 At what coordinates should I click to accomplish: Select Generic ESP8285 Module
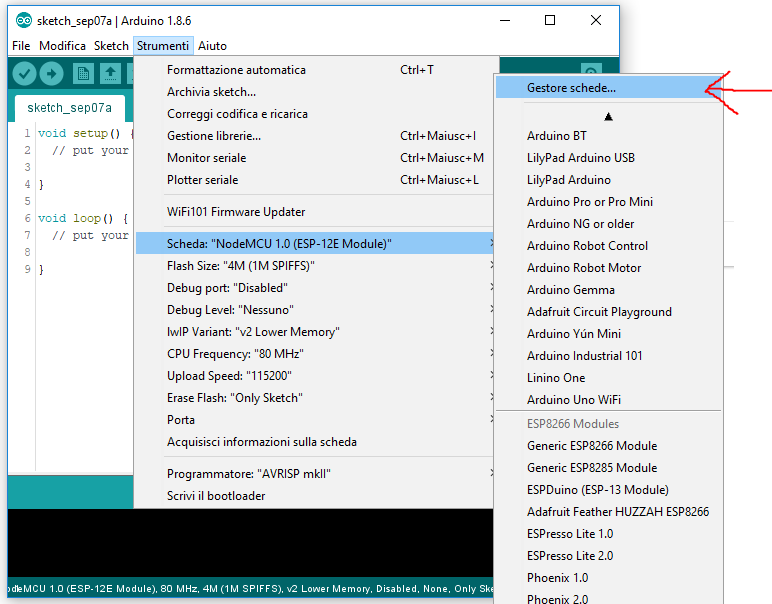pyautogui.click(x=609, y=468)
